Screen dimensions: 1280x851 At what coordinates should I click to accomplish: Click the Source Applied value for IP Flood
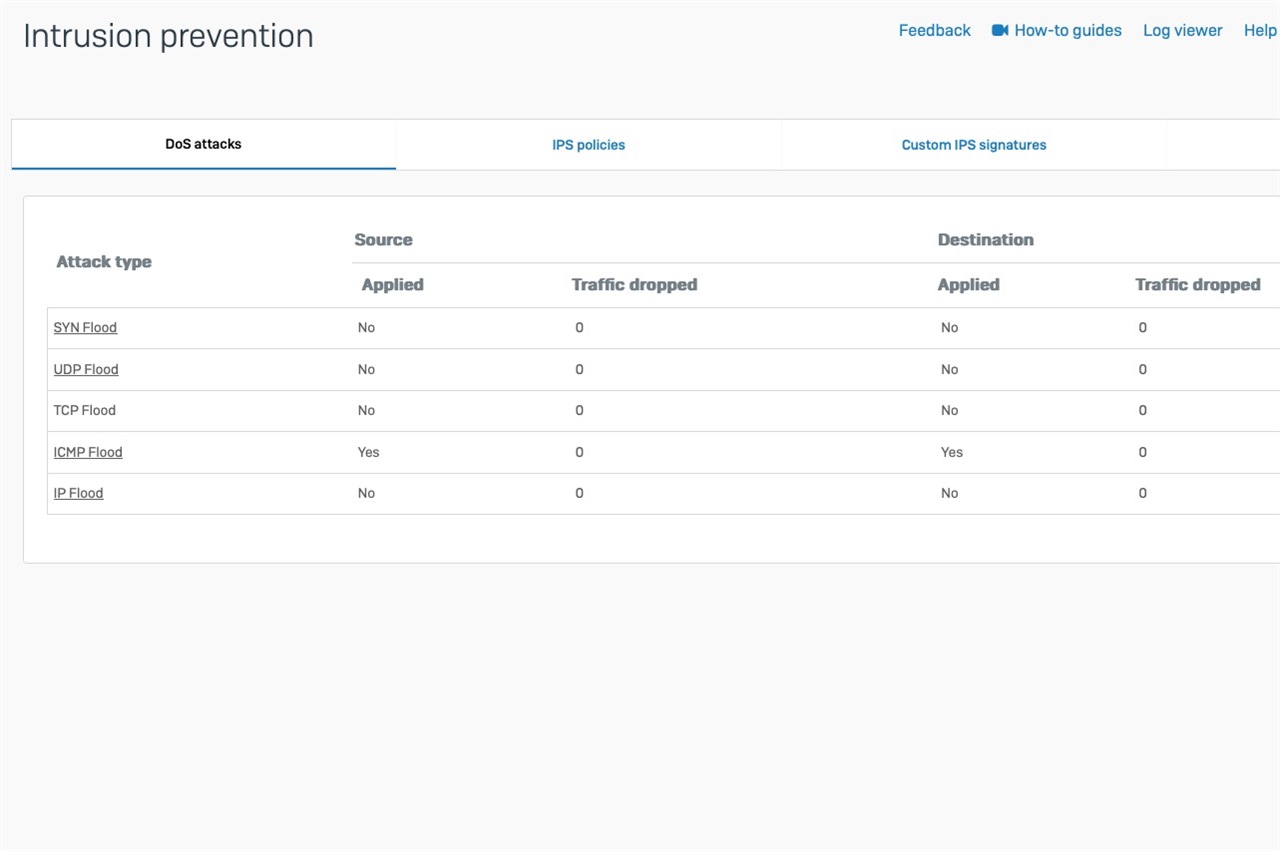pyautogui.click(x=366, y=493)
